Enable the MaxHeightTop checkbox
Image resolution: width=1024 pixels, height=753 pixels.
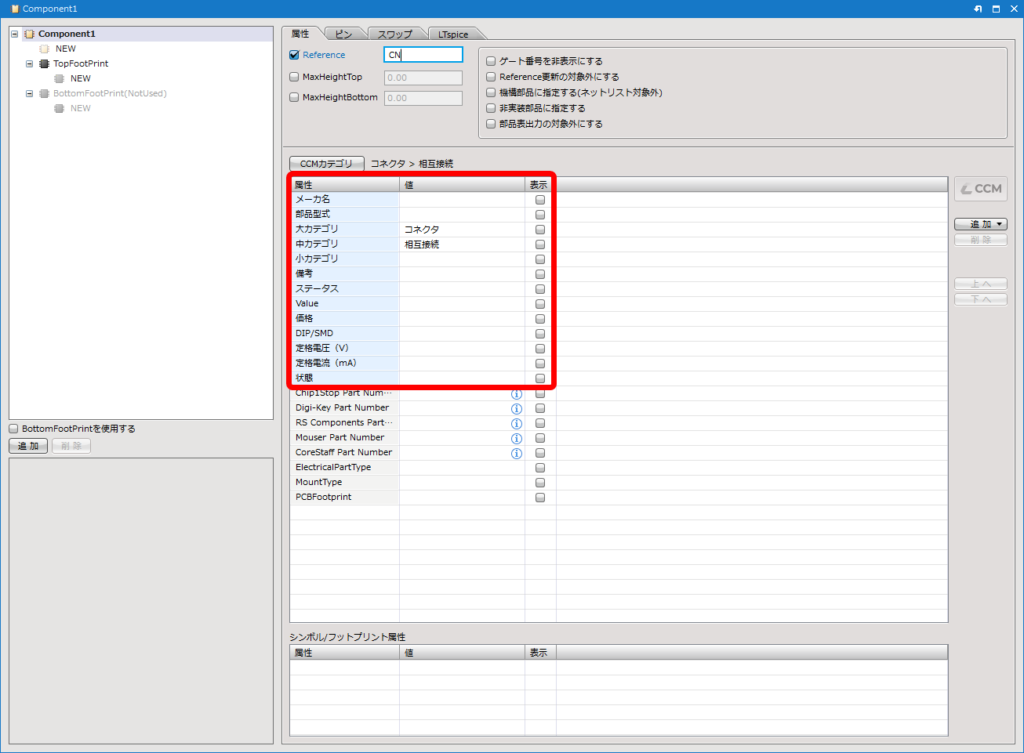[x=294, y=77]
